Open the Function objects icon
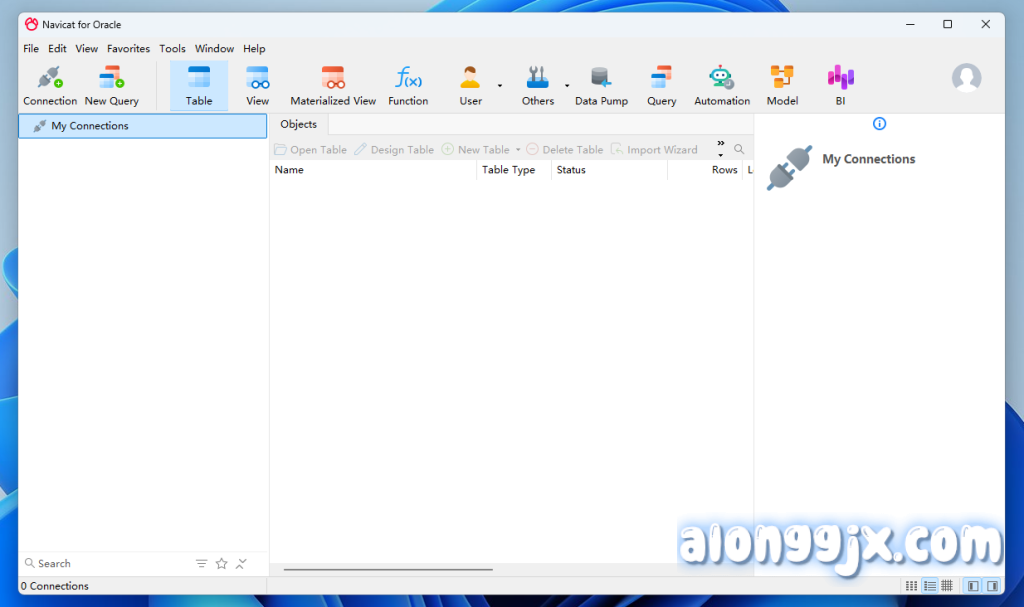1024x607 pixels. click(408, 85)
